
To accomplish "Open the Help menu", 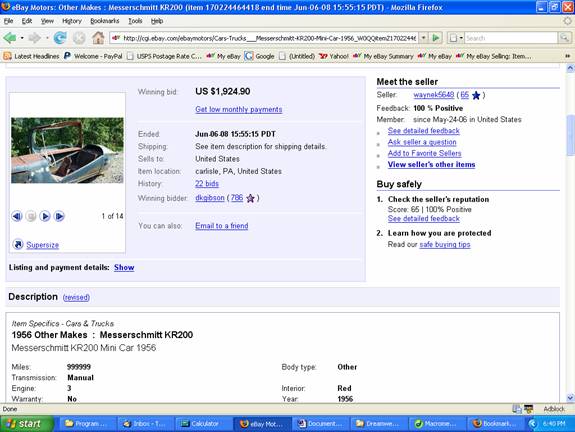I will tap(157, 21).
